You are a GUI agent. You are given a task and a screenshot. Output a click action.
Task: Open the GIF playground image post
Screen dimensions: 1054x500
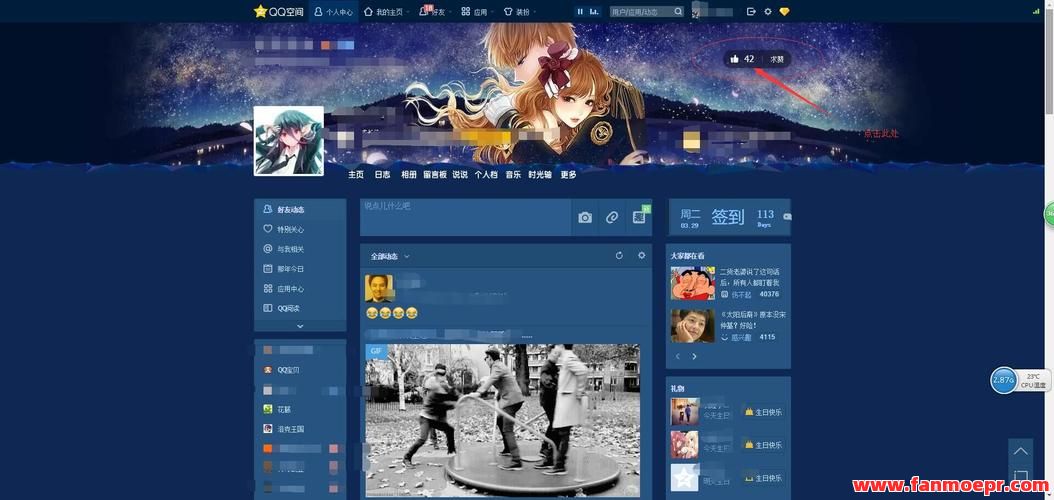(502, 421)
